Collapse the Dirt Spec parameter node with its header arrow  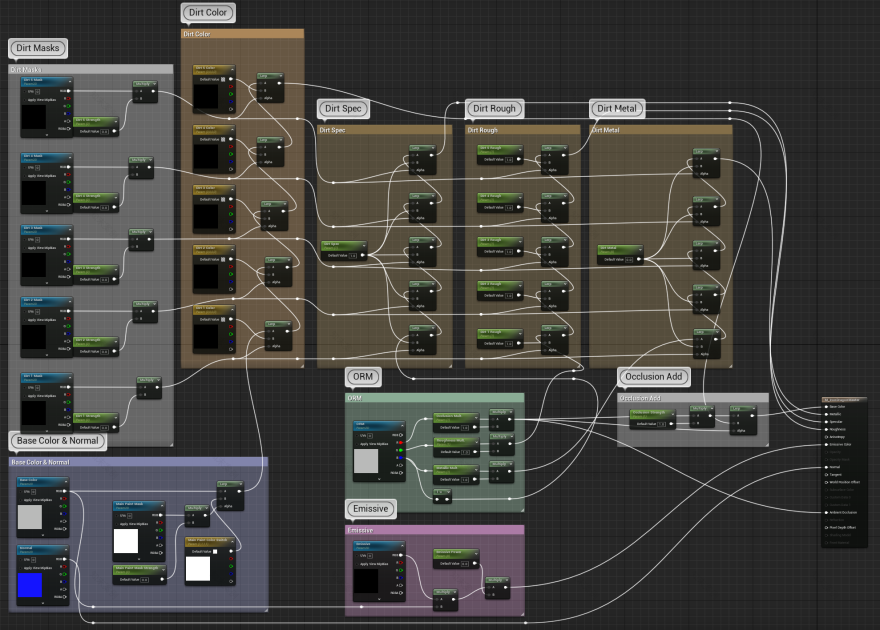pyautogui.click(x=366, y=246)
